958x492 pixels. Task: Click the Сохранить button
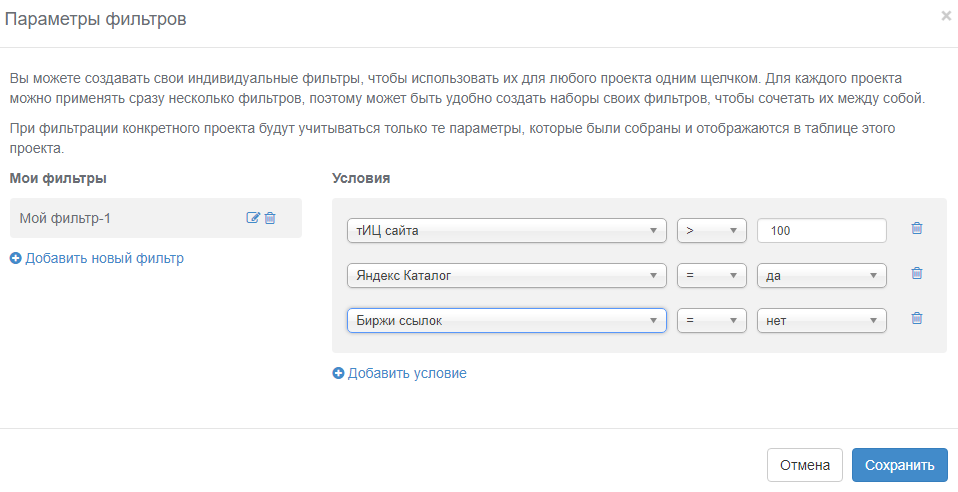[900, 465]
